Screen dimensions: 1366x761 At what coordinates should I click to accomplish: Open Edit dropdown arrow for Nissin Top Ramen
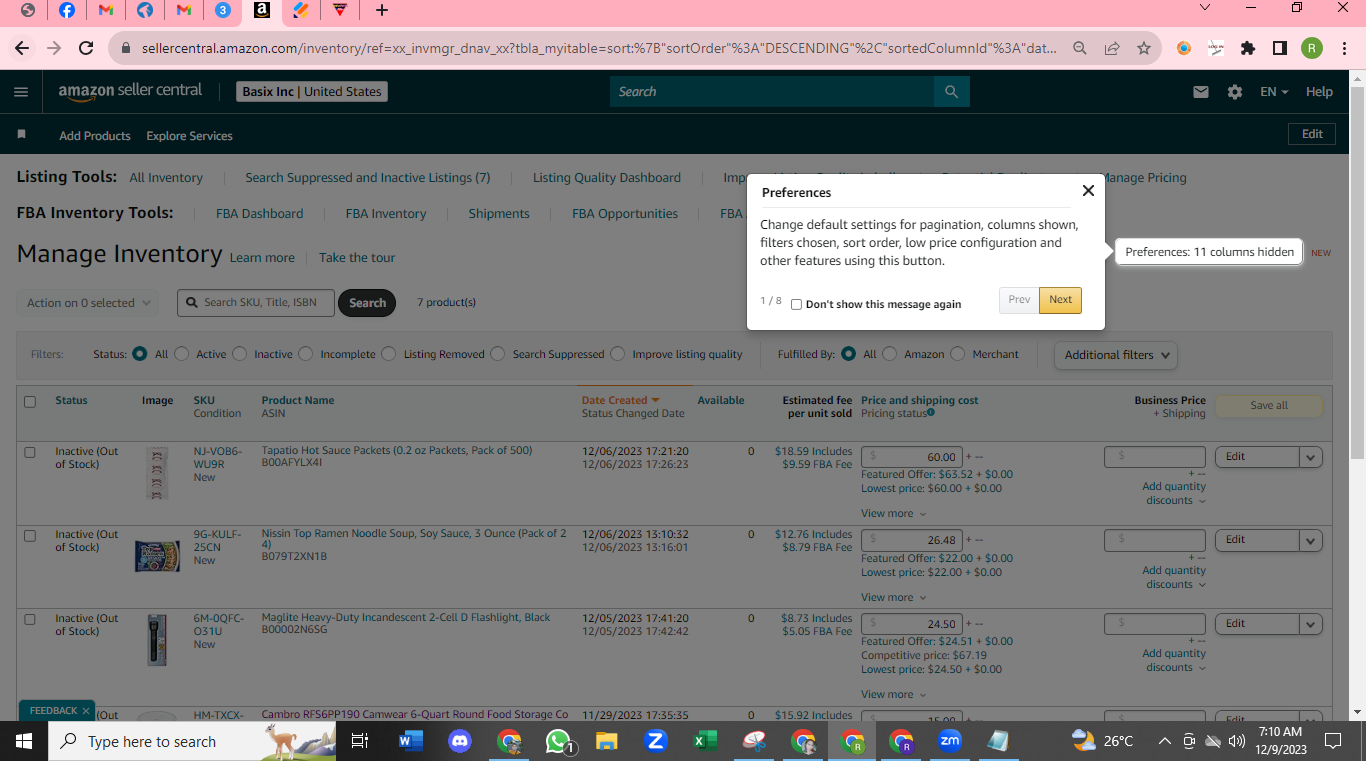click(1311, 540)
